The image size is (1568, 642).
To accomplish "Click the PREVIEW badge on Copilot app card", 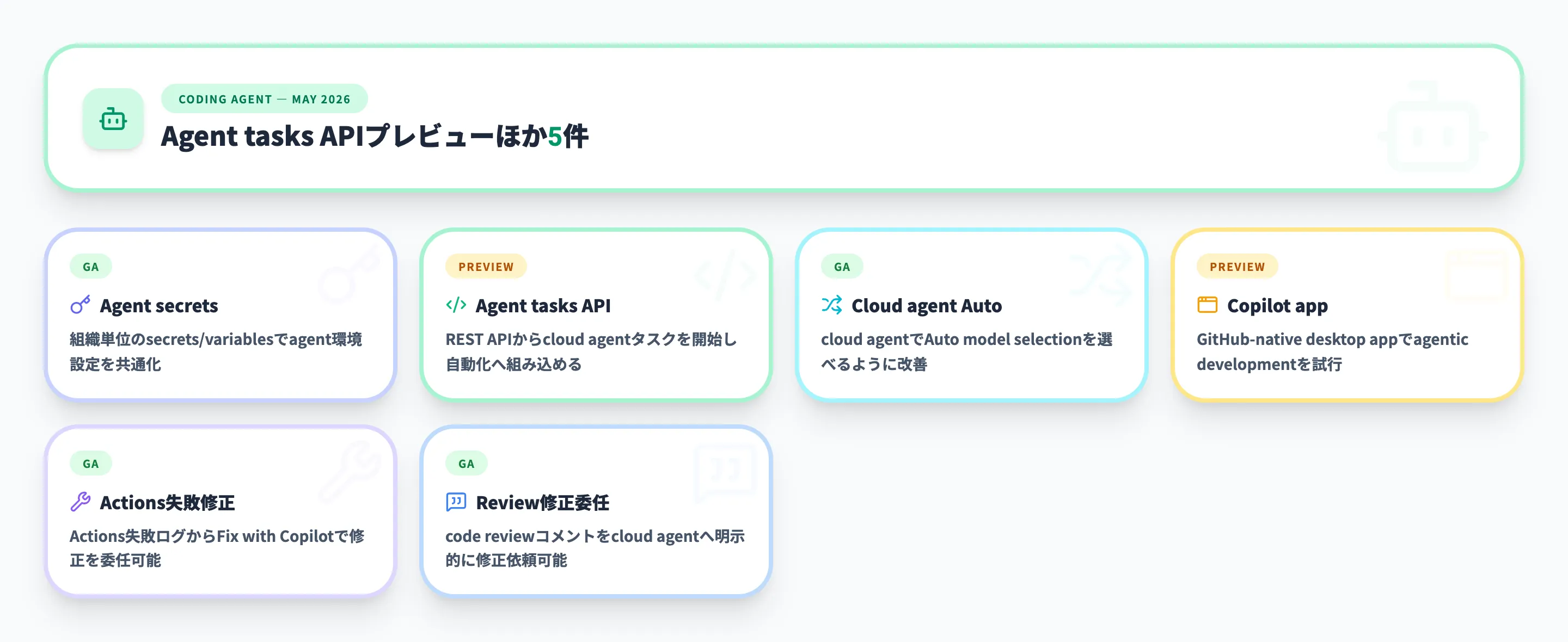I will pos(1237,267).
